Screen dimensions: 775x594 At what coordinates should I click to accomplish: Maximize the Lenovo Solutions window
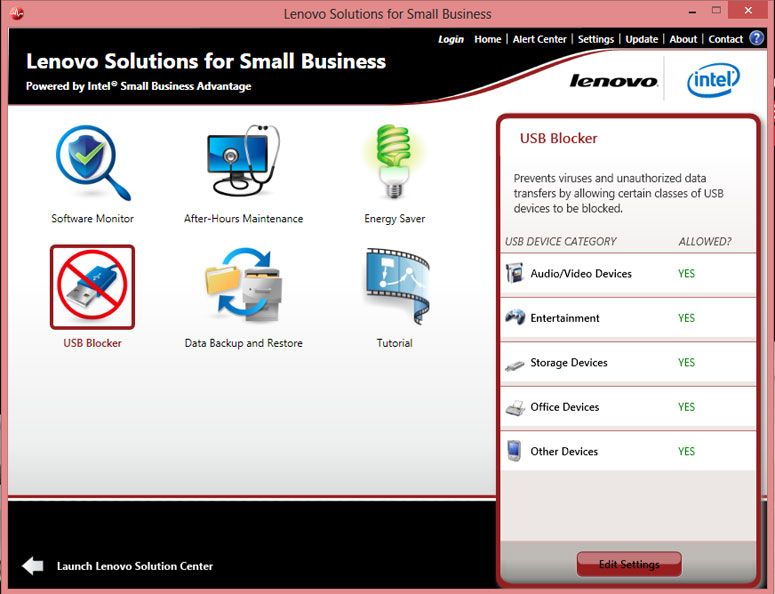click(716, 10)
